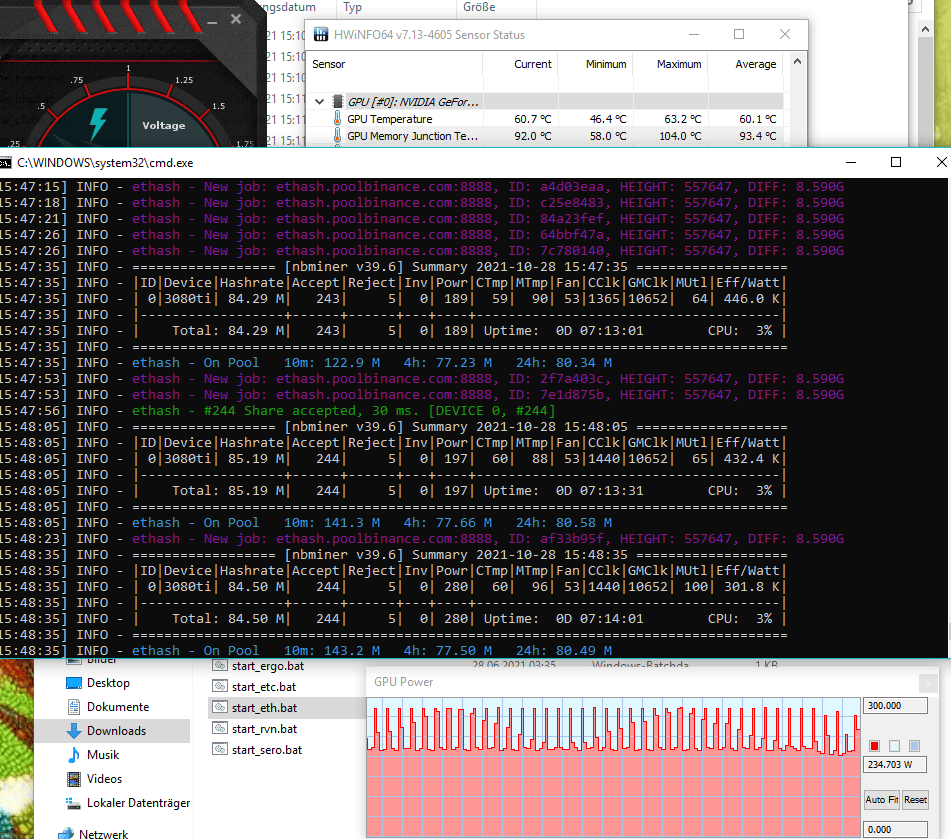
Task: Click the GPU chip icon in HWiNFO sensor list
Action: 338,102
